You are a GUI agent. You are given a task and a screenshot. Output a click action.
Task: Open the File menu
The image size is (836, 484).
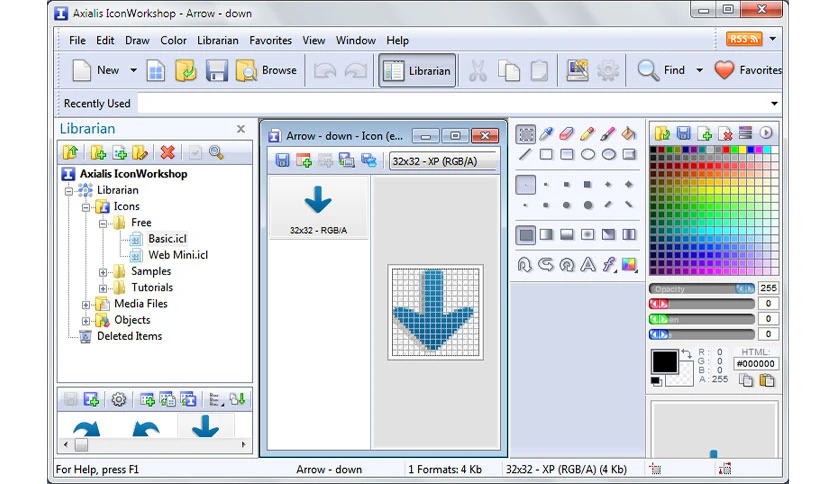point(77,41)
